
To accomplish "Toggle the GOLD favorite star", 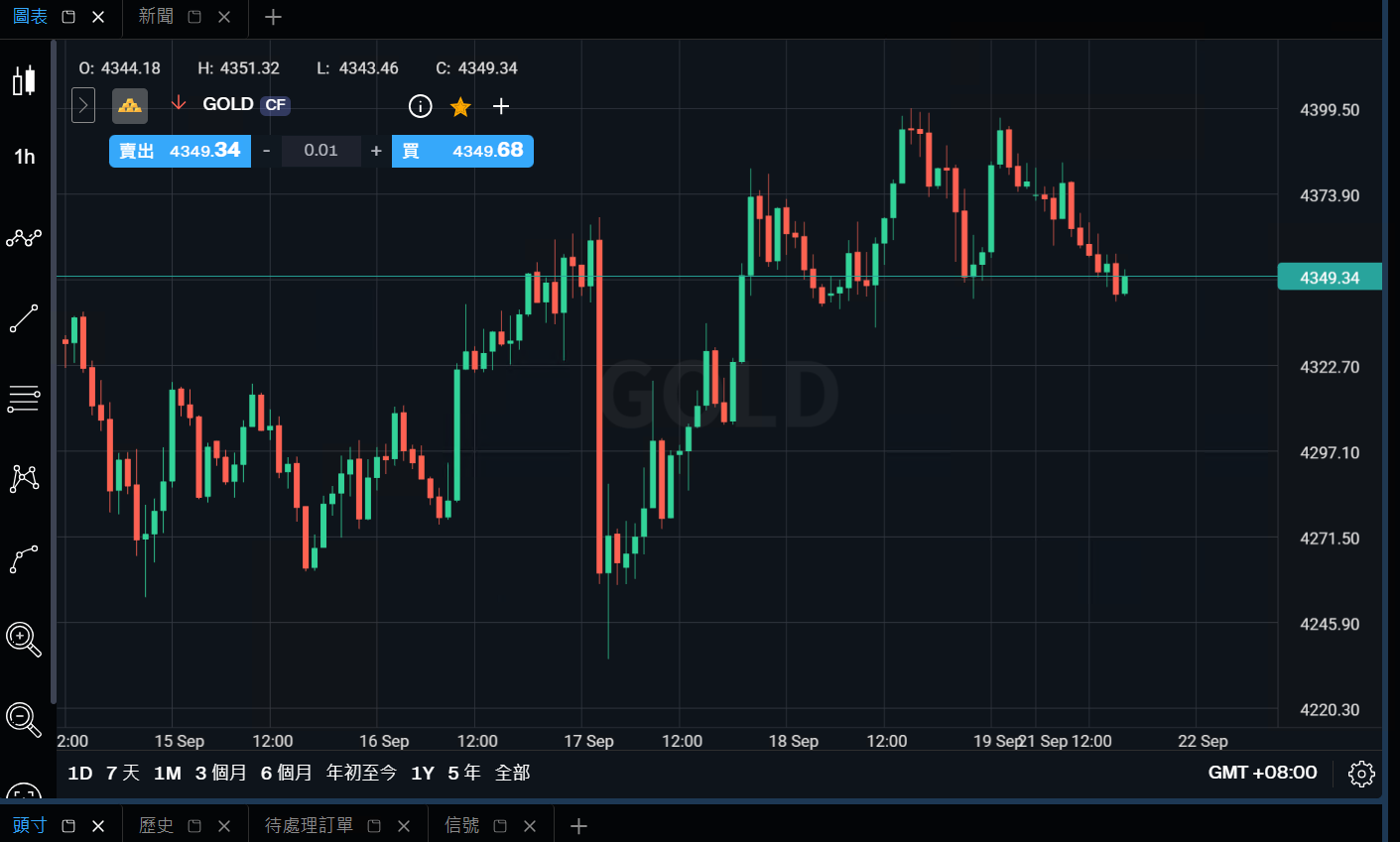I will 460,106.
